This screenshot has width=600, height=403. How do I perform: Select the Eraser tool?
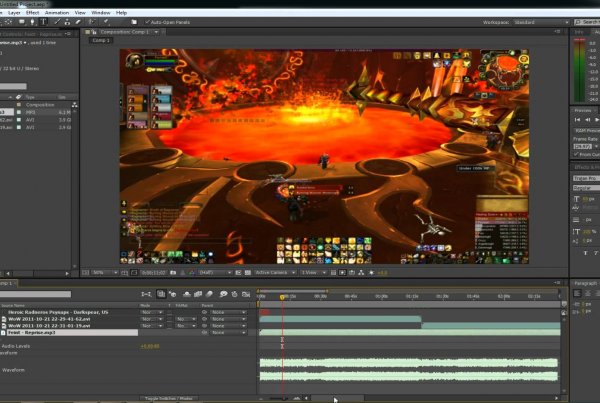pos(78,22)
